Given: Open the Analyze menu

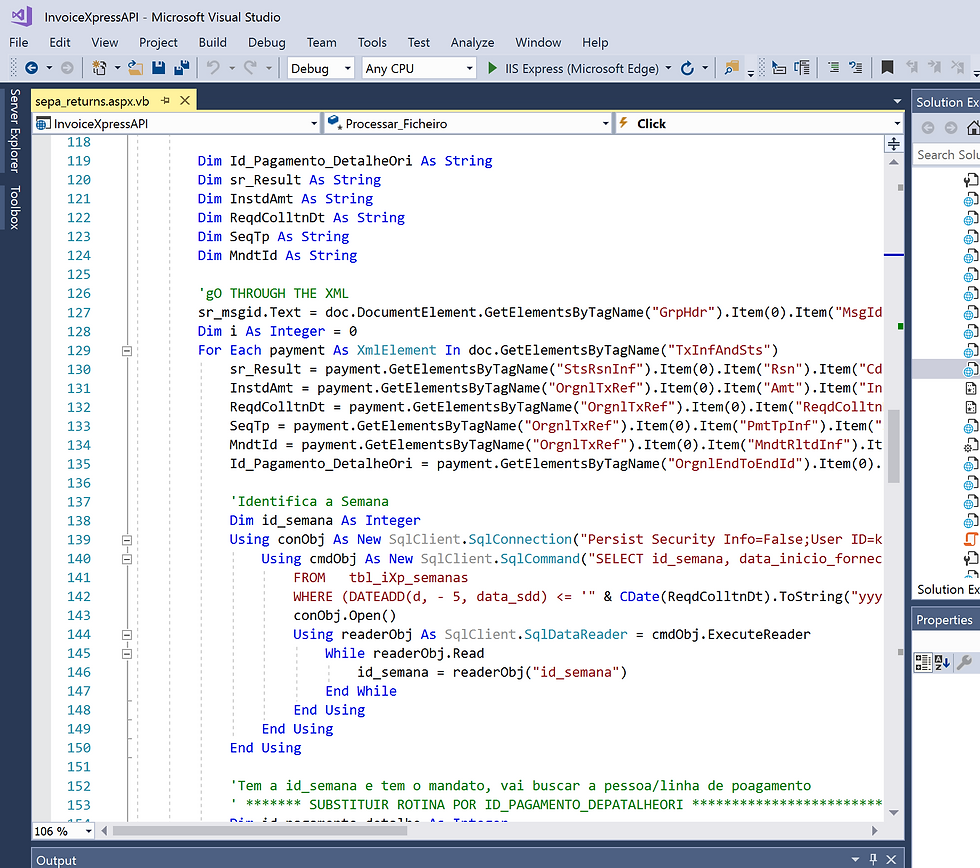Looking at the screenshot, I should [472, 42].
